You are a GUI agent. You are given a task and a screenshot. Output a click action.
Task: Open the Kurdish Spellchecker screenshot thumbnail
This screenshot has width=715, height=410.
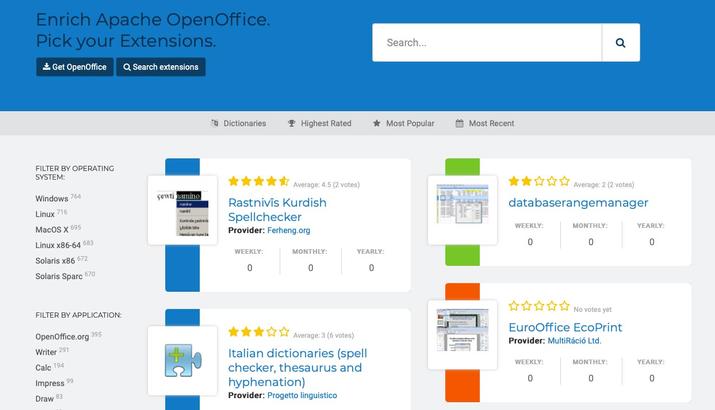182,210
